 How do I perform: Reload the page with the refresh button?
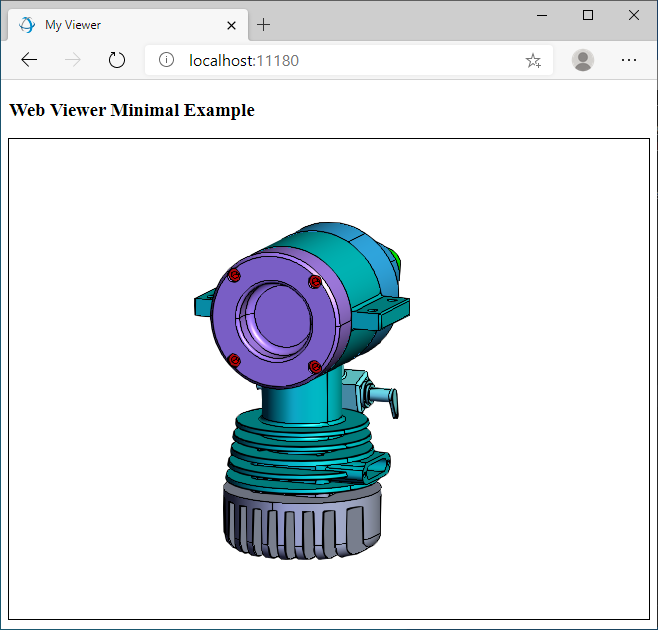coord(117,60)
